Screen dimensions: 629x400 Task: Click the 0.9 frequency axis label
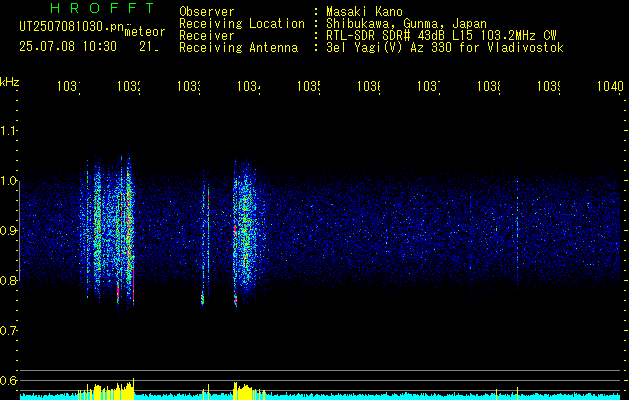tap(8, 231)
